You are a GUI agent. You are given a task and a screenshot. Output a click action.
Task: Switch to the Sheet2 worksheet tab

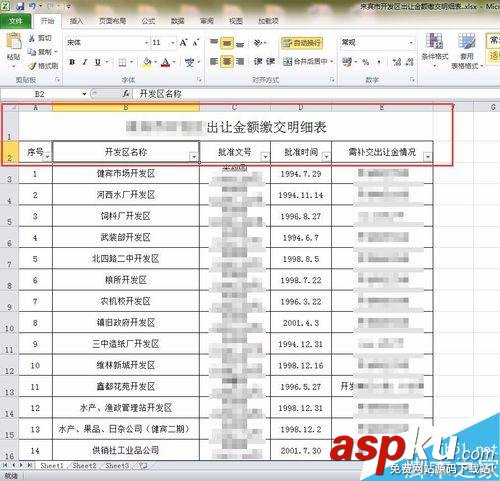[84, 466]
